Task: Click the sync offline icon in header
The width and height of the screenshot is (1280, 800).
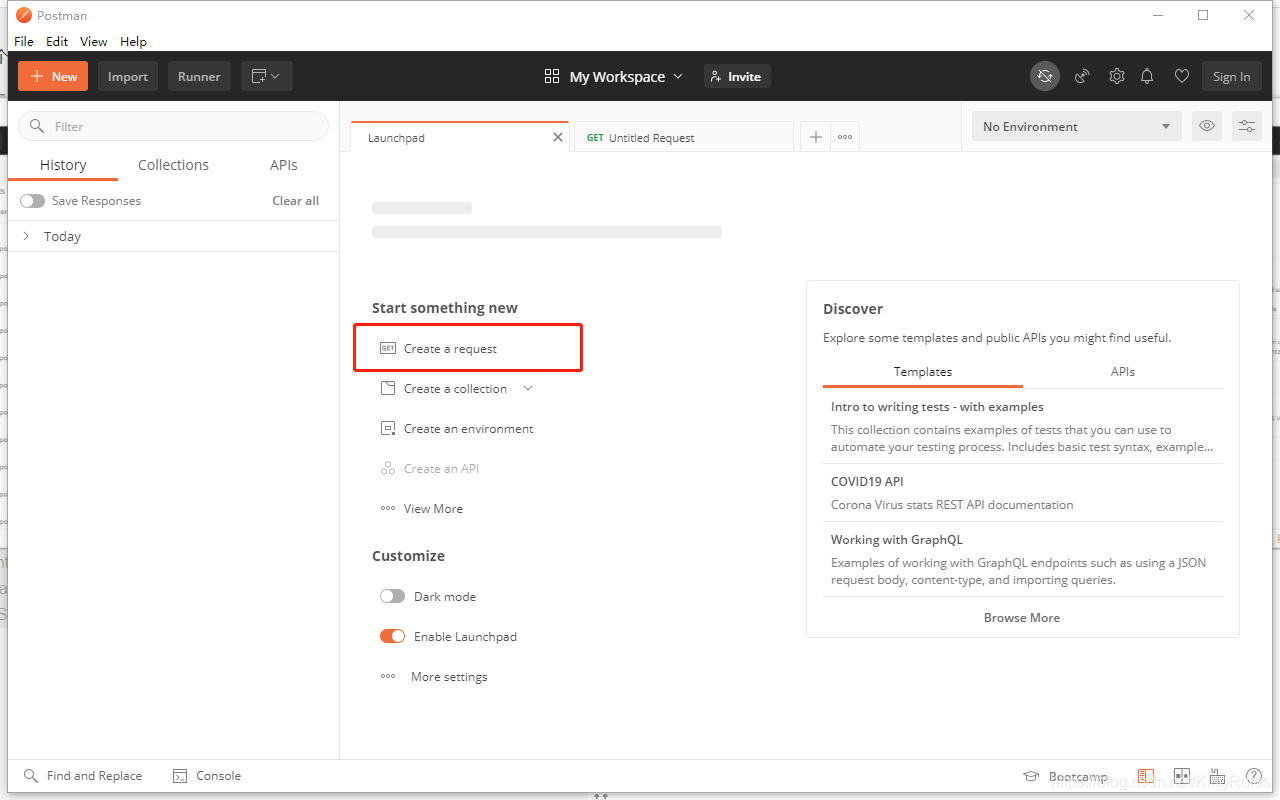Action: point(1045,76)
